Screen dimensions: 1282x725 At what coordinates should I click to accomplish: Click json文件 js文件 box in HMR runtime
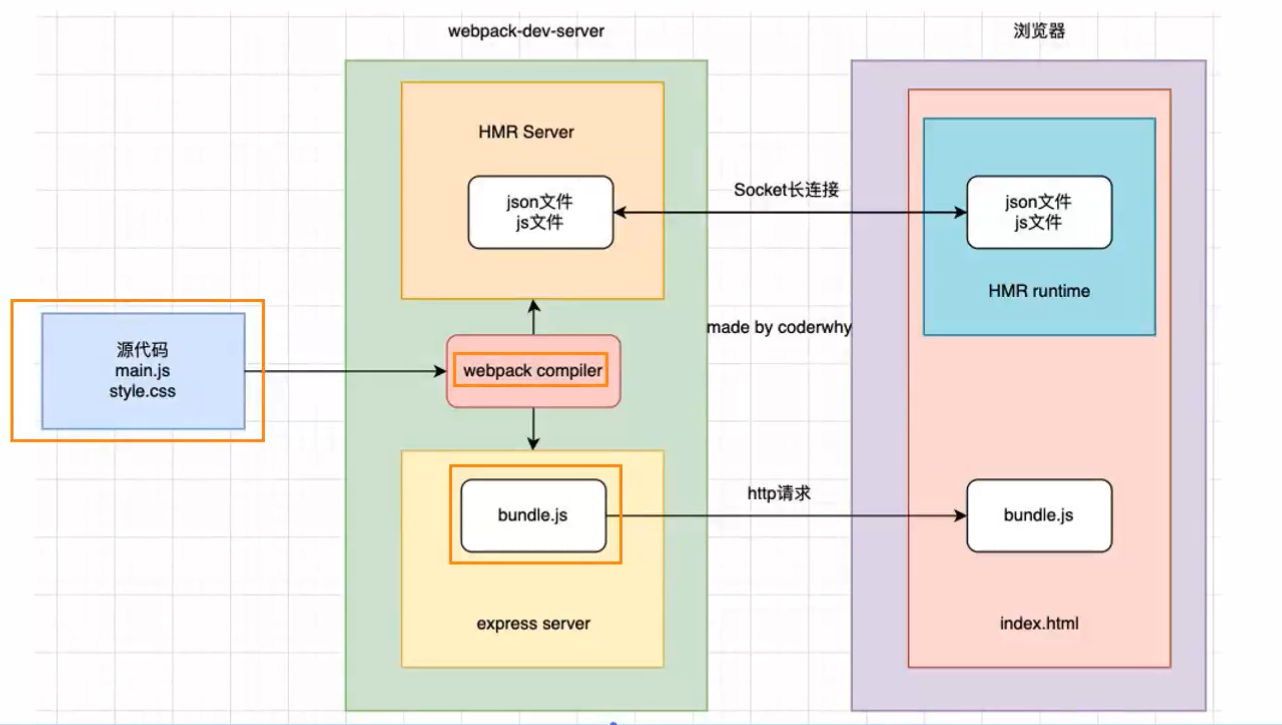pyautogui.click(x=1039, y=212)
